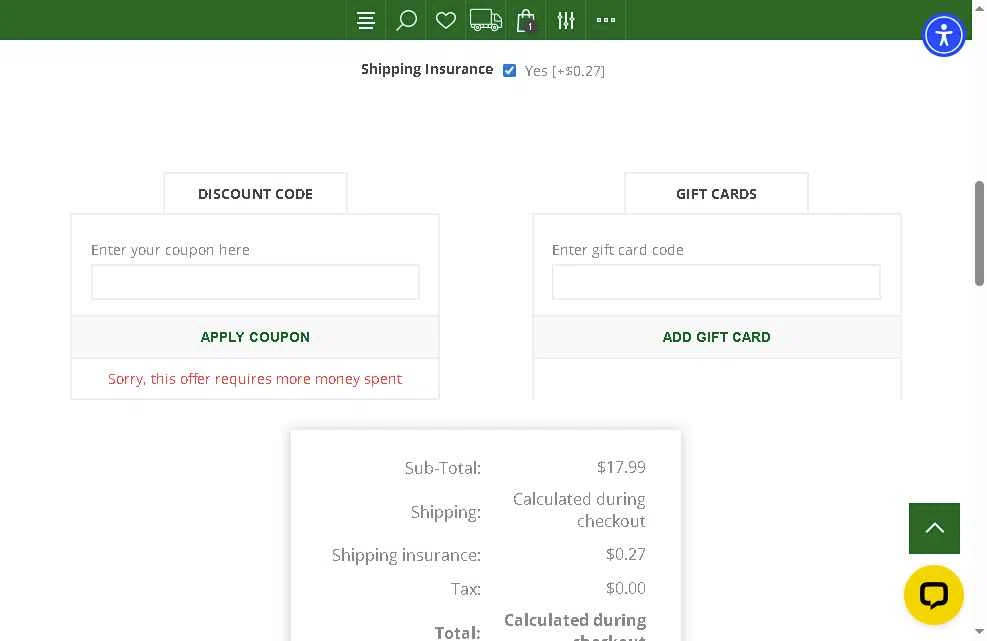Click the 'Shipping:' row label
The height and width of the screenshot is (641, 987).
click(446, 512)
